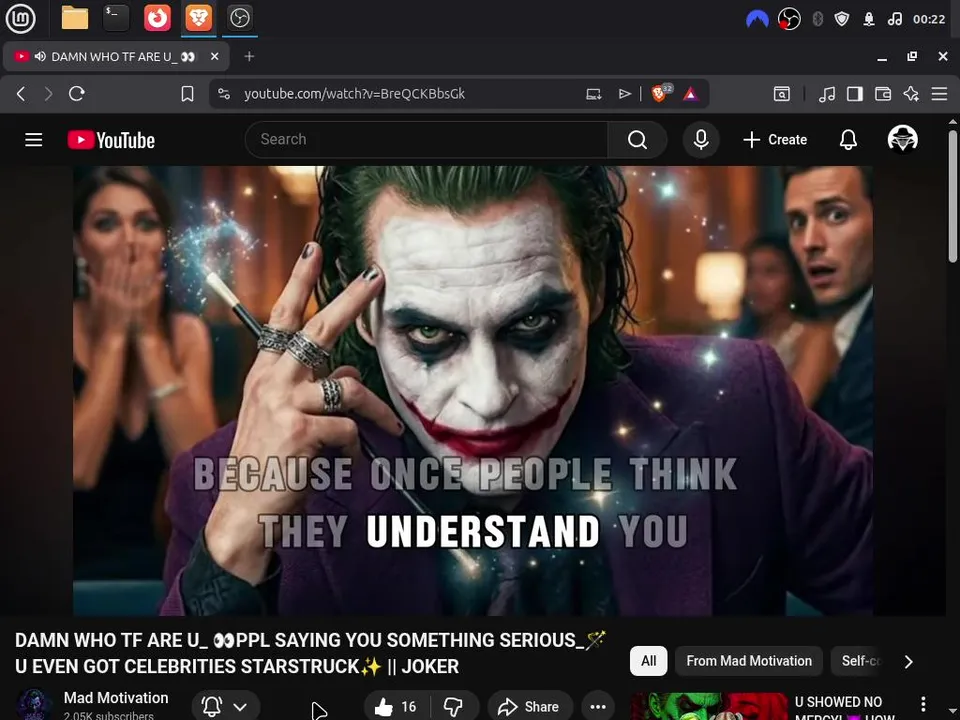
Task: Open the Create menu
Action: tap(774, 140)
